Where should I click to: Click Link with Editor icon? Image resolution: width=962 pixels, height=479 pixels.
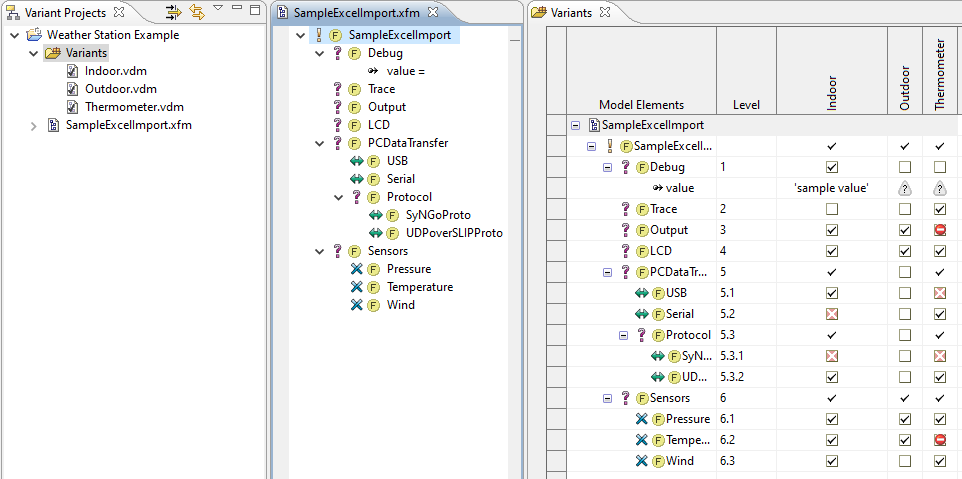point(197,13)
